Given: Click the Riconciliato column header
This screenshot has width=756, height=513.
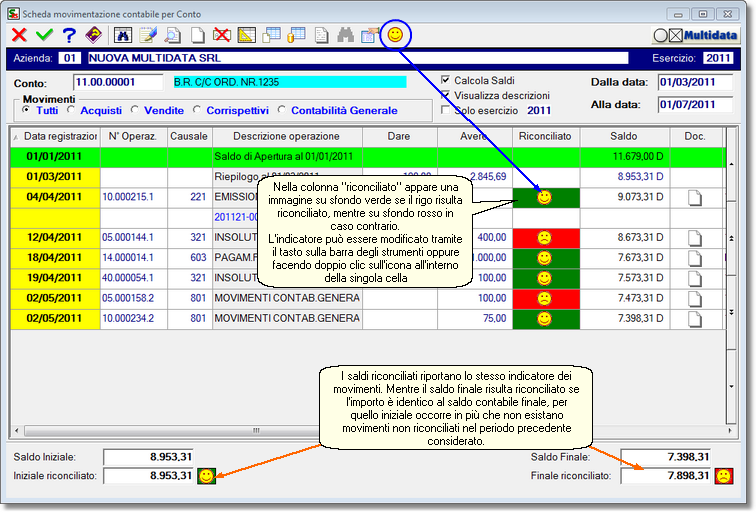Looking at the screenshot, I should 546,137.
